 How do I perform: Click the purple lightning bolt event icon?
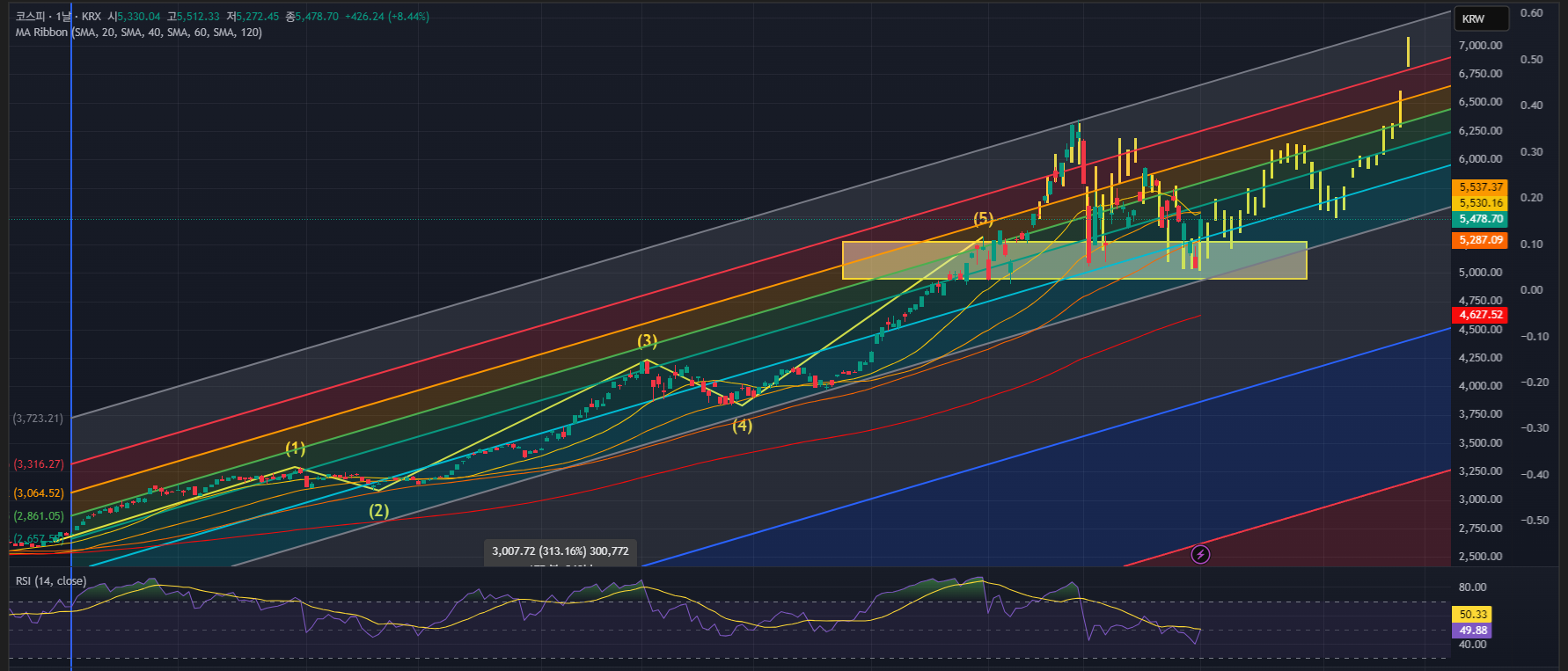pos(1200,554)
